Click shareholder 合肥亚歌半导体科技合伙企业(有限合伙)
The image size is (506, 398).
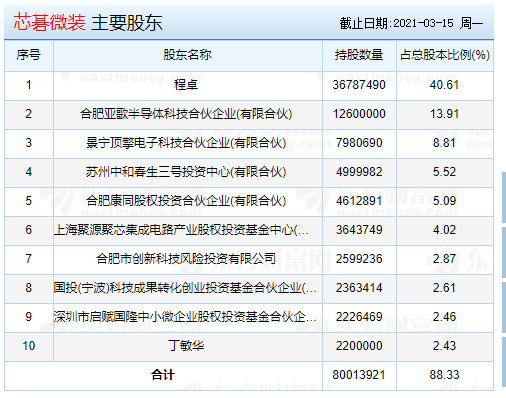(186, 114)
